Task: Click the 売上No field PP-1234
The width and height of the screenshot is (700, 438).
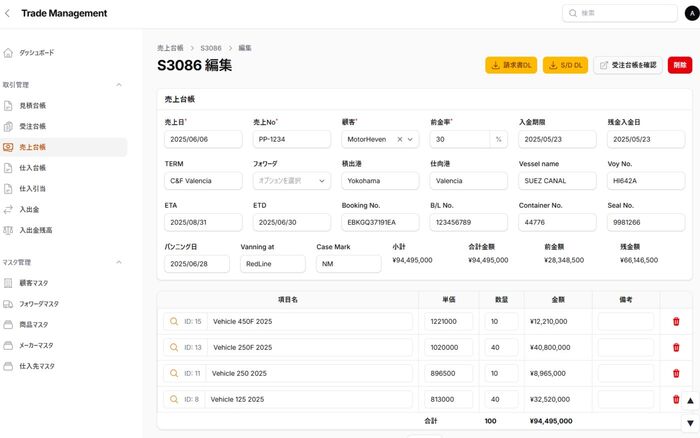Action: tap(292, 139)
